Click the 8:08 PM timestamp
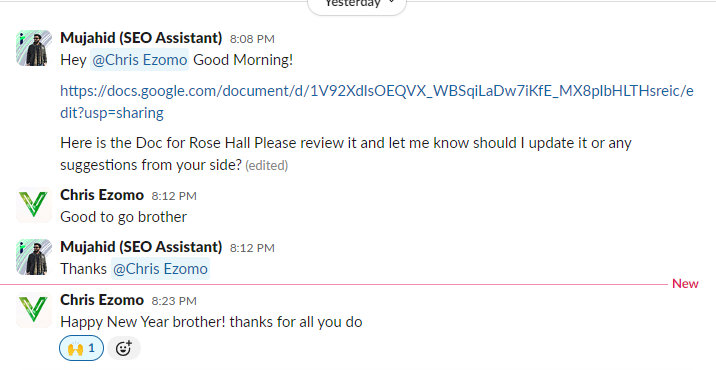Viewport: 716px width, 370px height. [x=252, y=39]
